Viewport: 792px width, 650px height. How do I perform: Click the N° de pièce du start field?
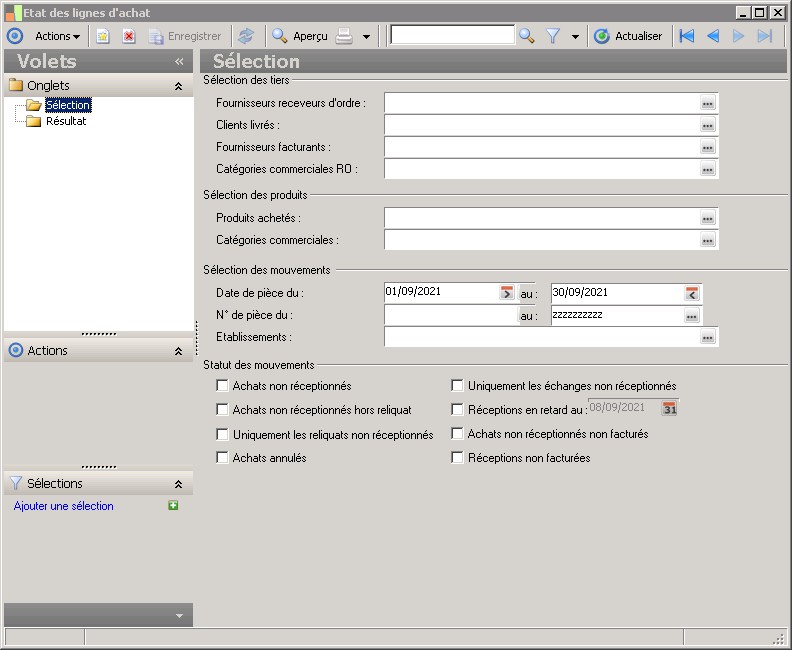click(451, 315)
